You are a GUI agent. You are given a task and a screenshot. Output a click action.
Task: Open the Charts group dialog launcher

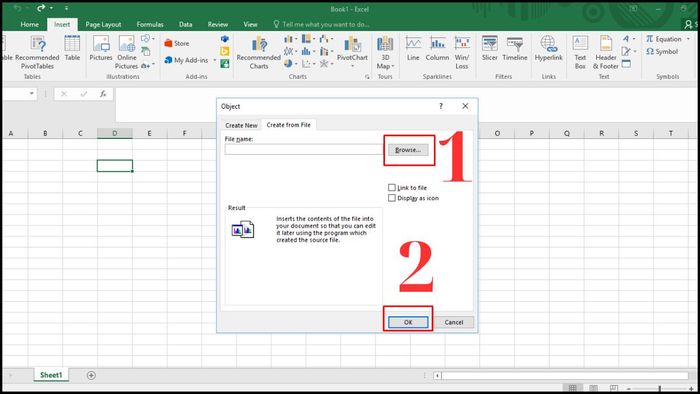(367, 77)
